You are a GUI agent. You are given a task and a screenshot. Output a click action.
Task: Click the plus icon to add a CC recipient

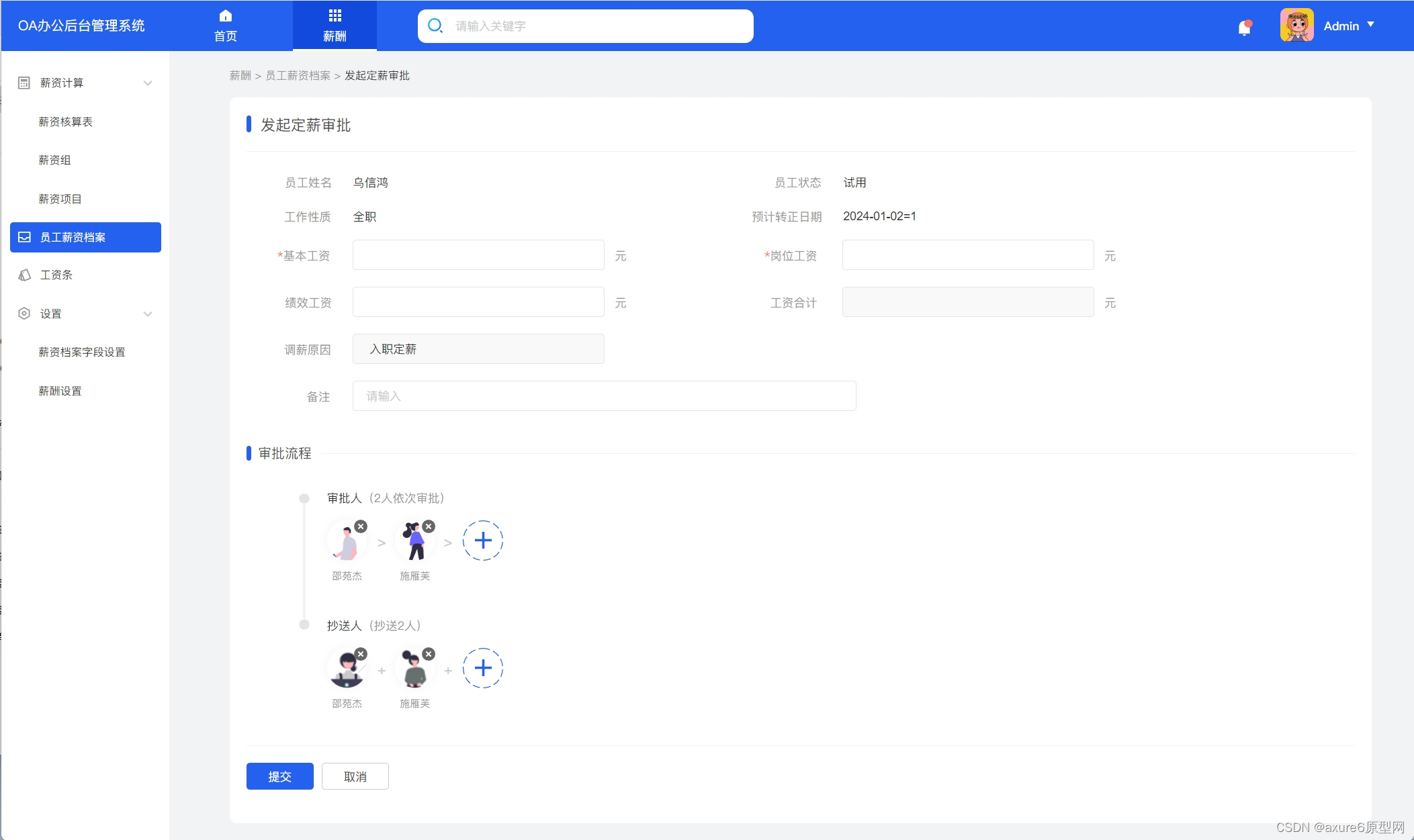[483, 667]
